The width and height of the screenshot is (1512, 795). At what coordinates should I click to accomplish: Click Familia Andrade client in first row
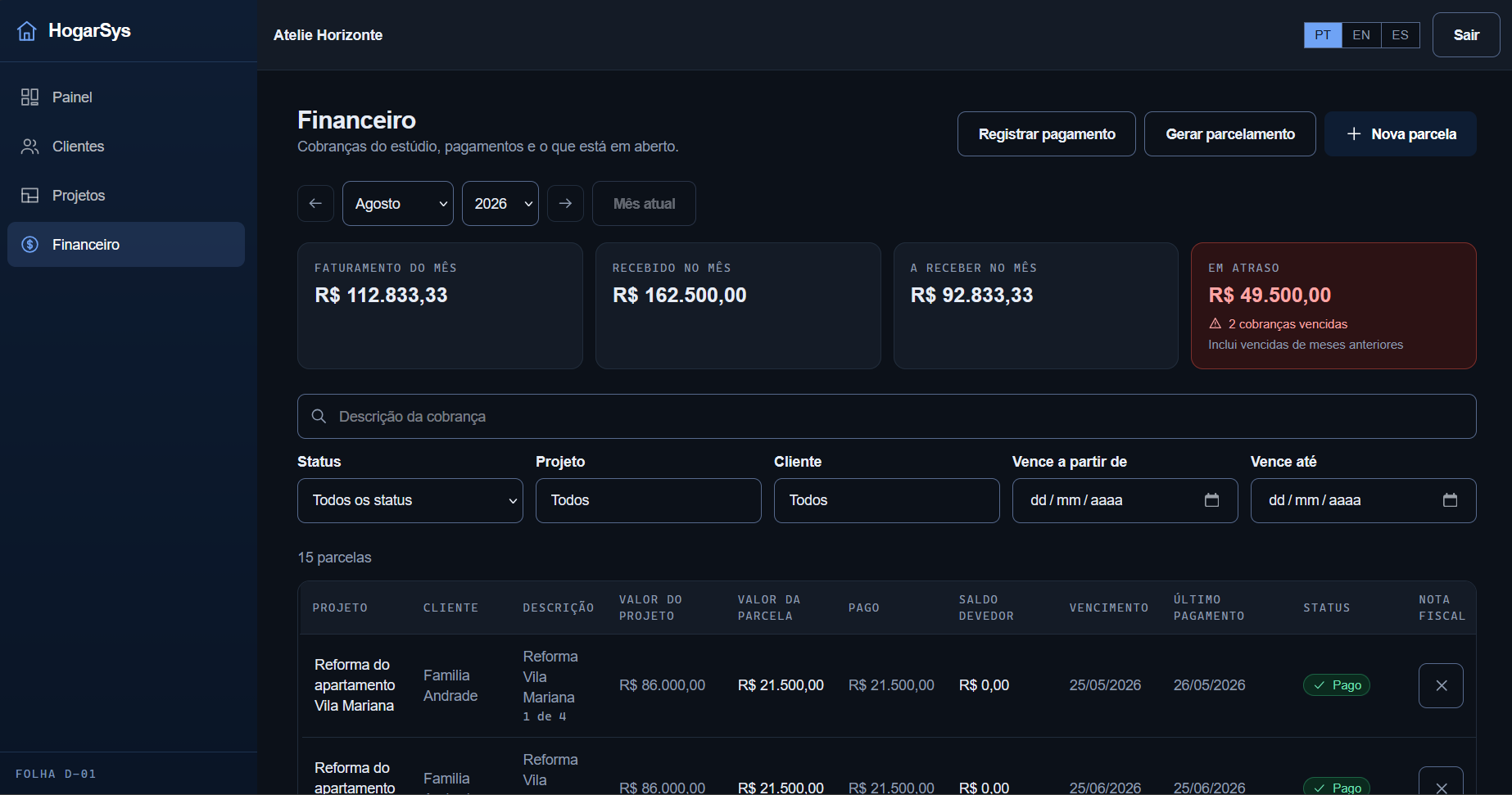tap(450, 686)
